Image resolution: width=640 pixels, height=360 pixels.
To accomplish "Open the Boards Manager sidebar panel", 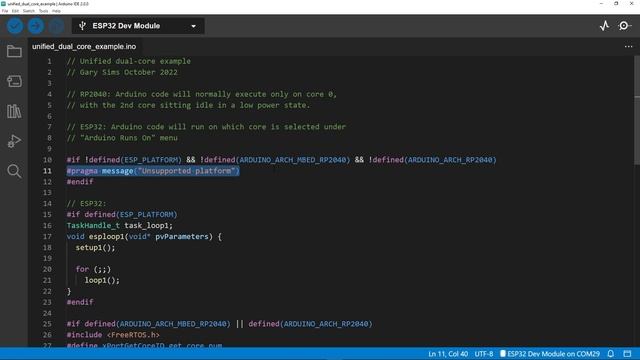I will click(x=14, y=81).
